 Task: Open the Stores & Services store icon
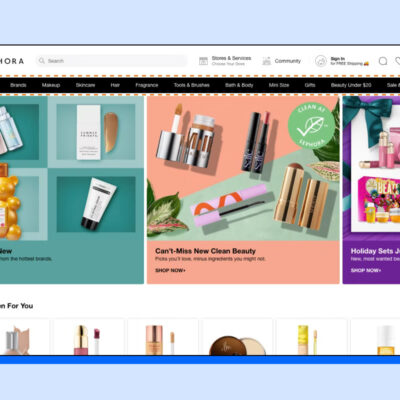click(203, 61)
